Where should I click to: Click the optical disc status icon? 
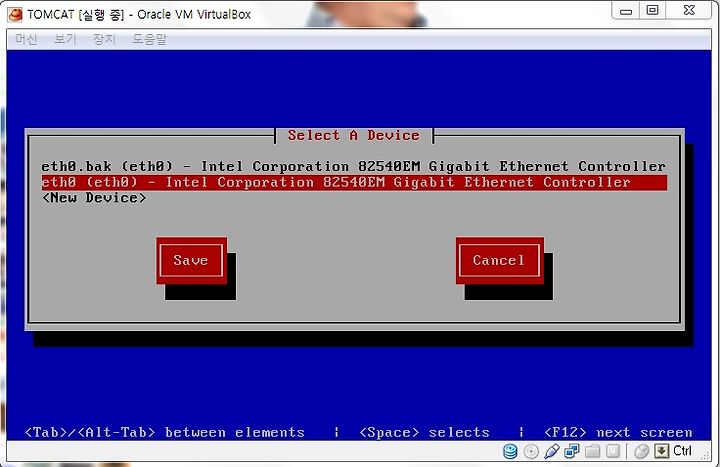(531, 451)
